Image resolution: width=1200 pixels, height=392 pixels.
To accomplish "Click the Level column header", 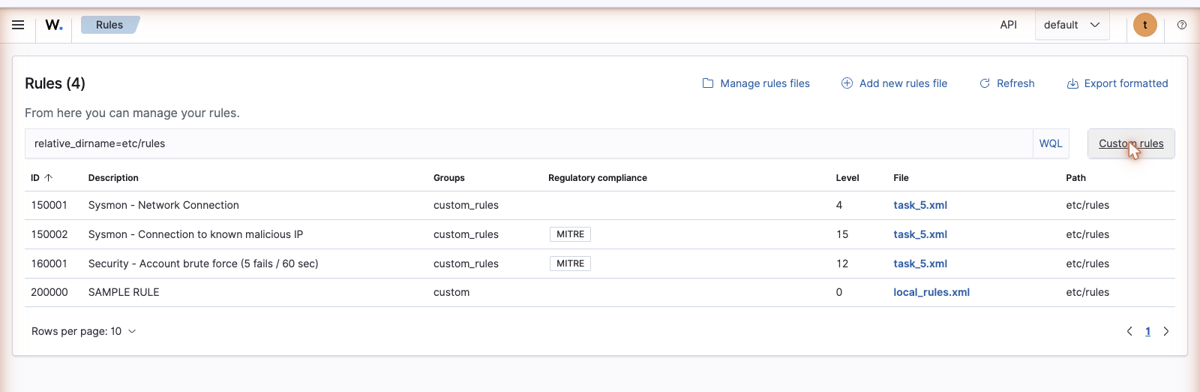I will [x=847, y=178].
